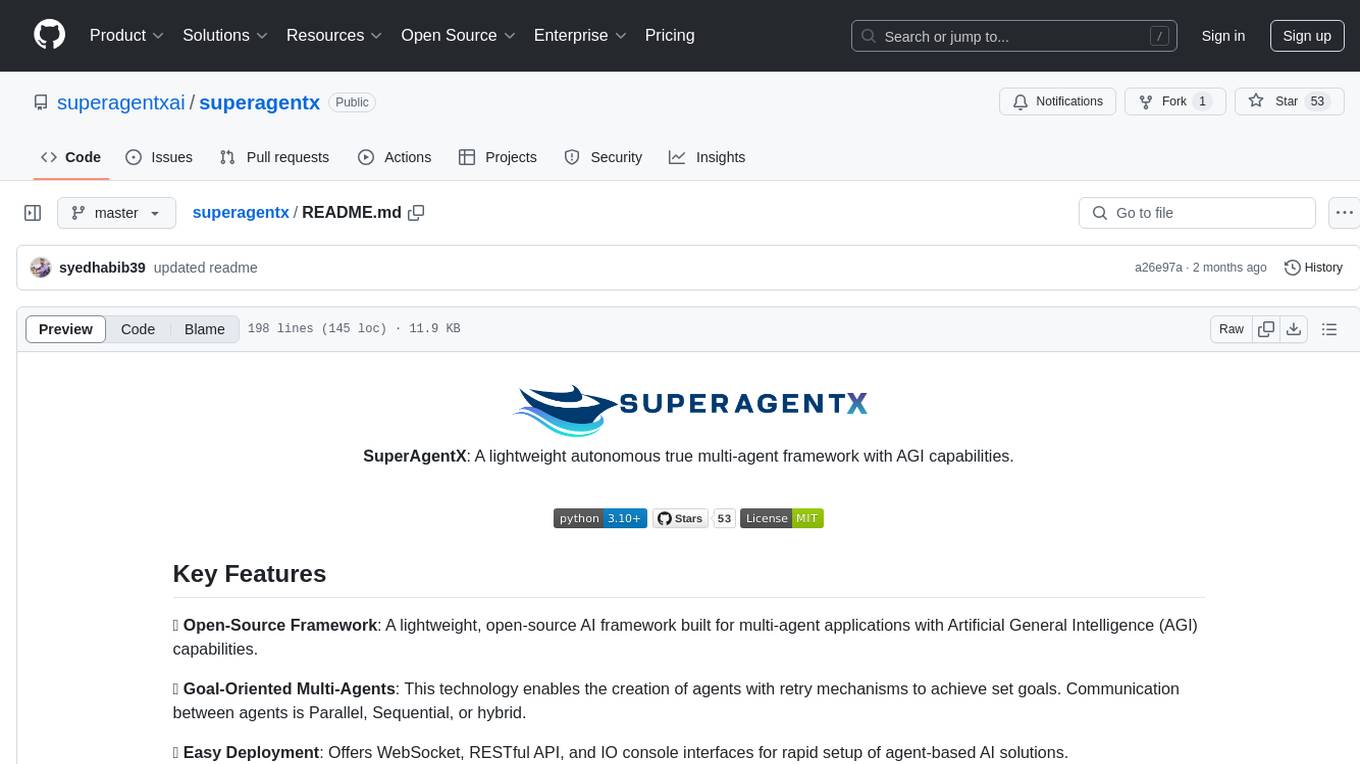Open the document outline list
The height and width of the screenshot is (764, 1360).
pos(1329,329)
